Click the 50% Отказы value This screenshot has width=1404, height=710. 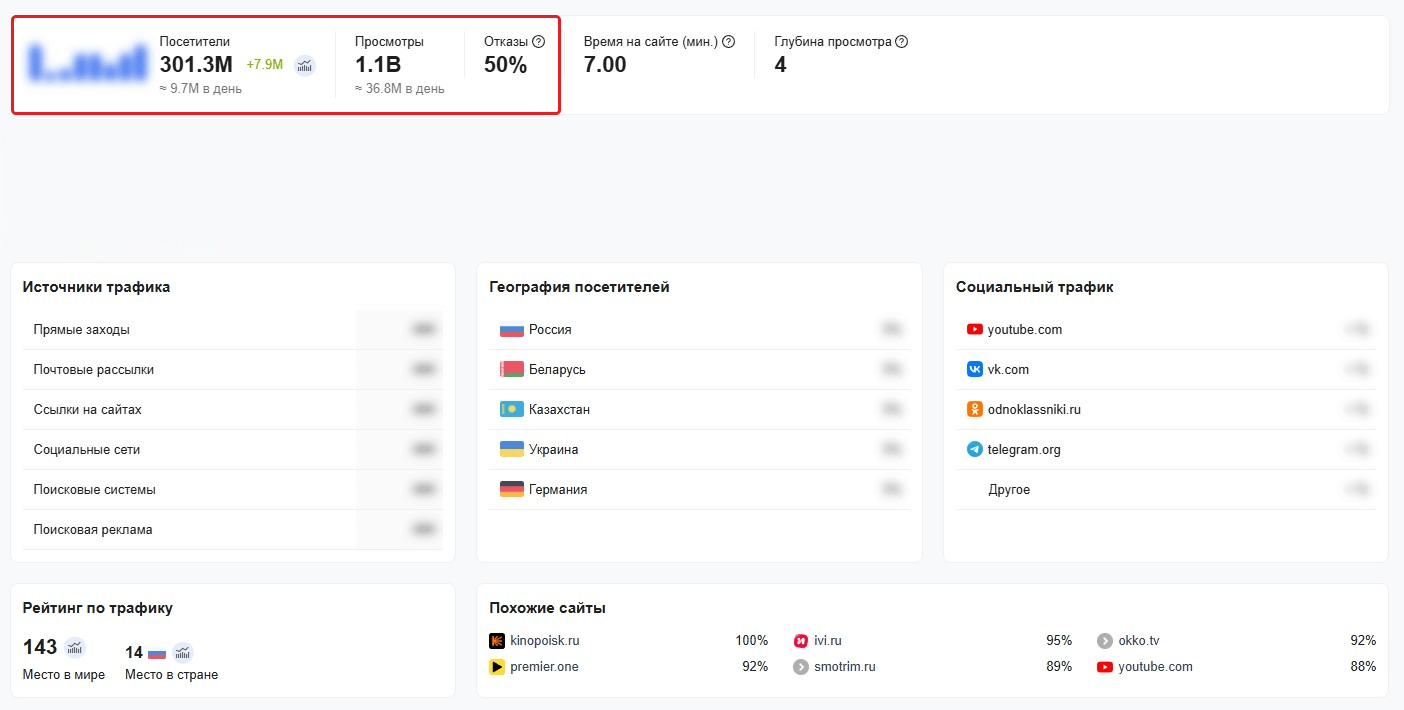[x=505, y=65]
